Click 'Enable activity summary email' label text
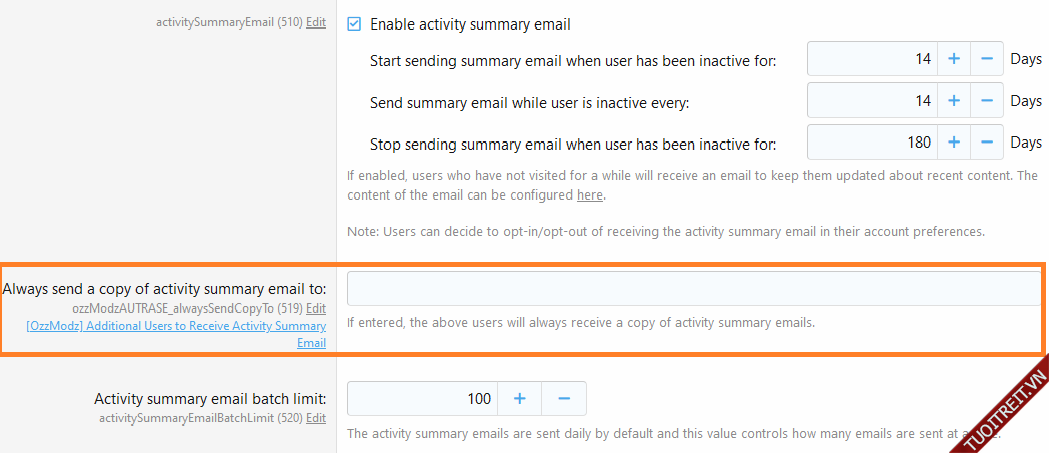The height and width of the screenshot is (453, 1049). click(470, 24)
